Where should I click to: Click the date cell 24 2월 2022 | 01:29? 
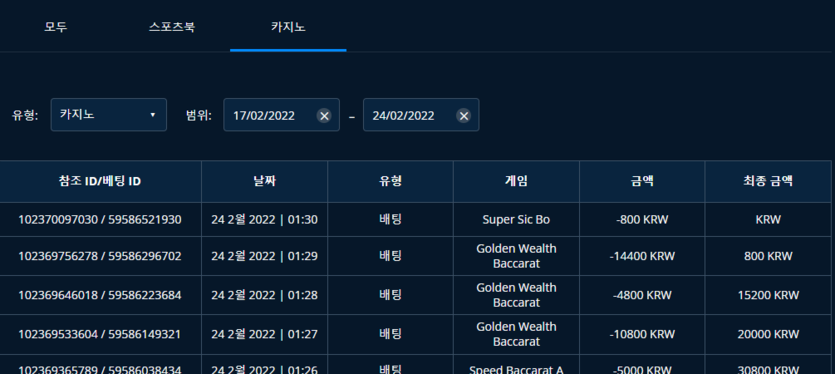point(265,256)
